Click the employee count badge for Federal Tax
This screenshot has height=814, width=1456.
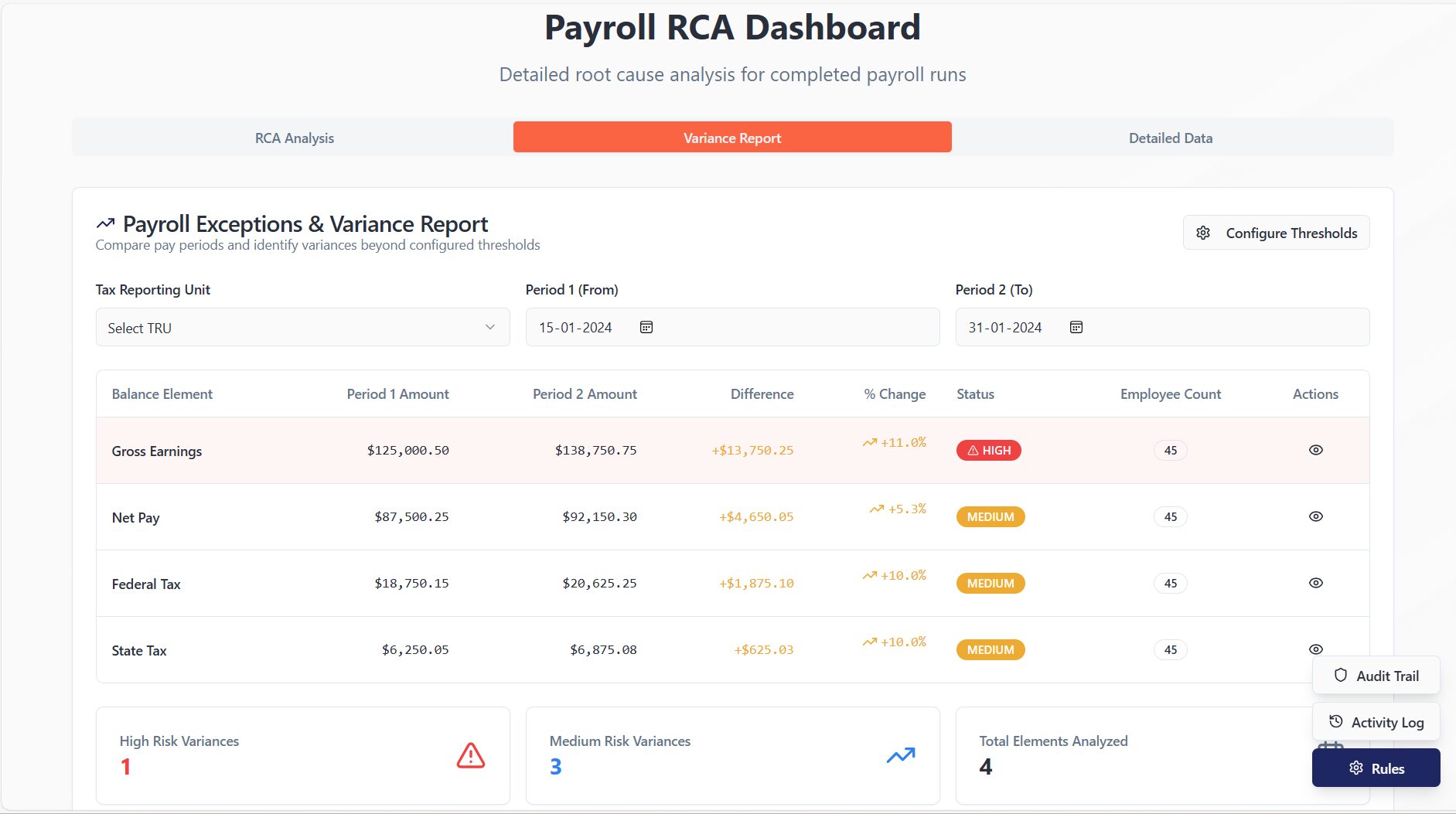(1170, 583)
